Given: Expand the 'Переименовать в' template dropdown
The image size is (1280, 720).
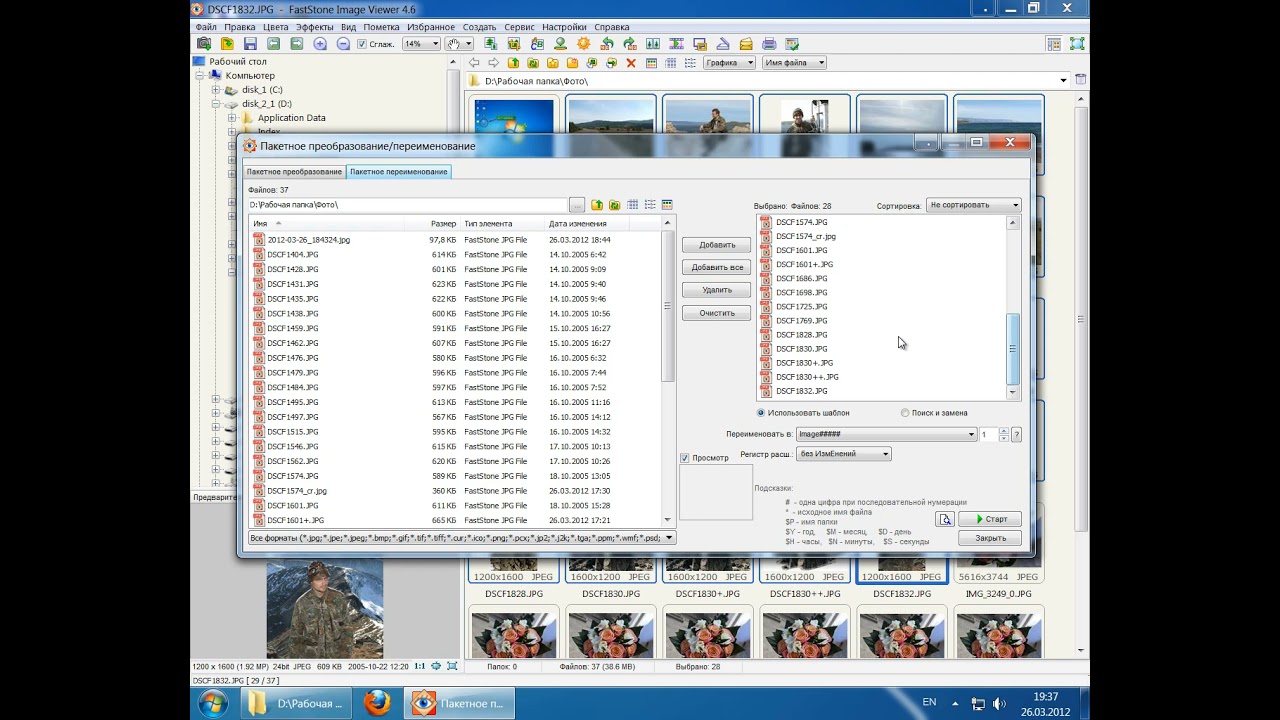Looking at the screenshot, I should click(970, 434).
